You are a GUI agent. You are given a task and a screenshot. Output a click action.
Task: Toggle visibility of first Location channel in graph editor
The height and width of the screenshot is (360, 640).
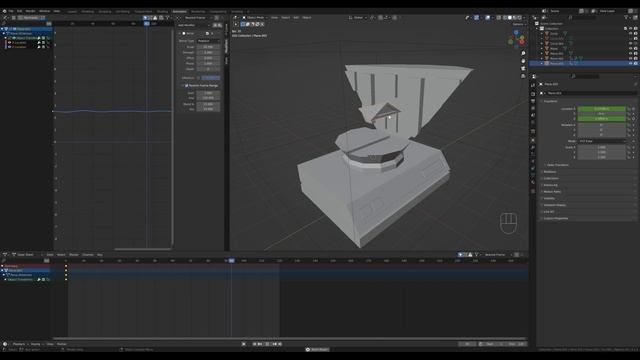click(x=9, y=42)
